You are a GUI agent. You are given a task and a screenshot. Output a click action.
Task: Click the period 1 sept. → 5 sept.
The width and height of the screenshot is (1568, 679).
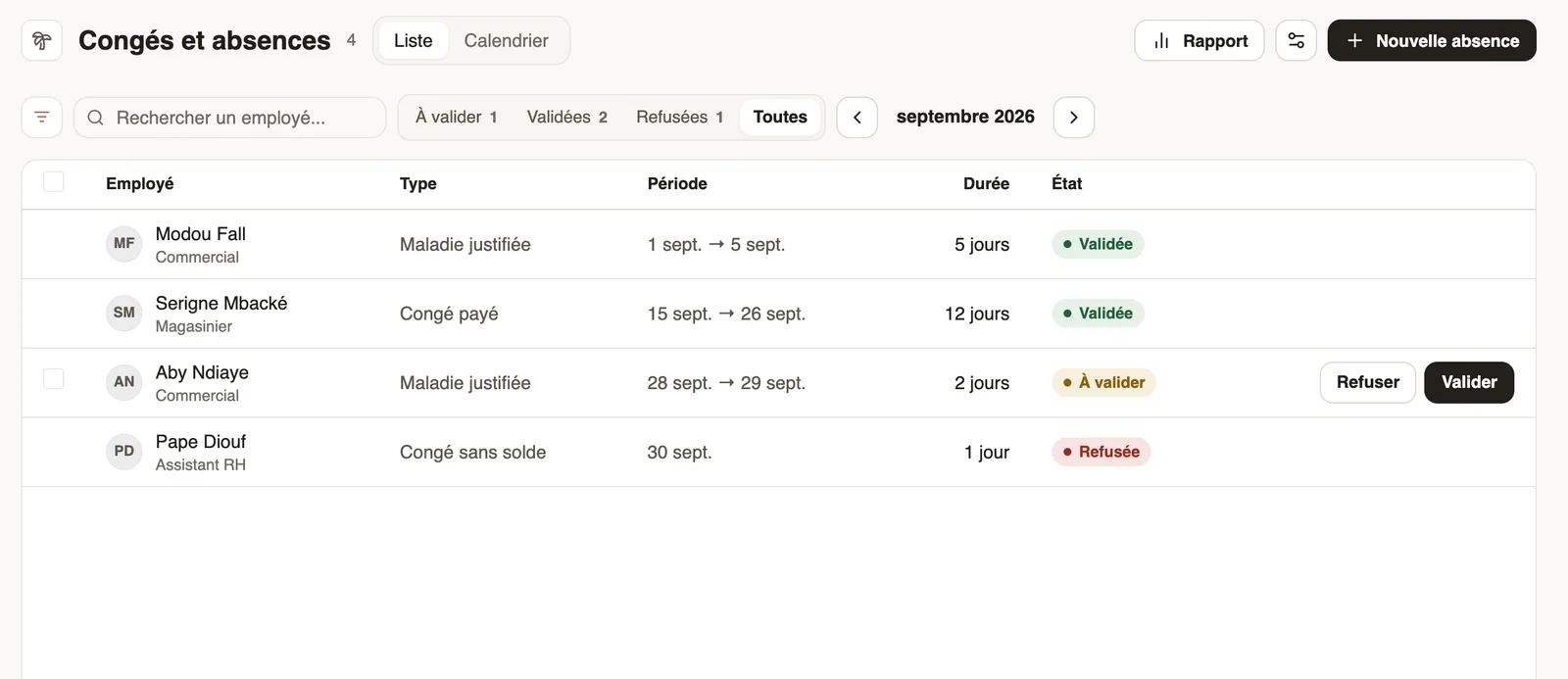(x=716, y=244)
